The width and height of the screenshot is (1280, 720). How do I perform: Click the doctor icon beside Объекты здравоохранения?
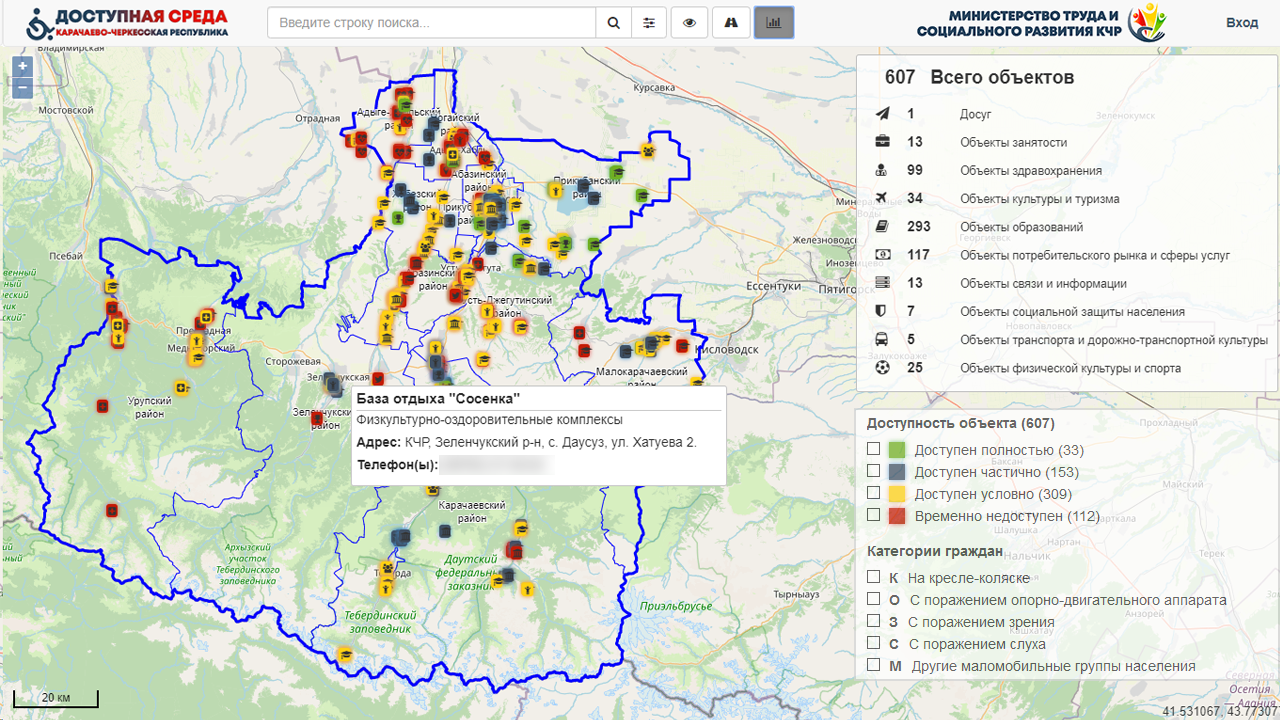[882, 170]
